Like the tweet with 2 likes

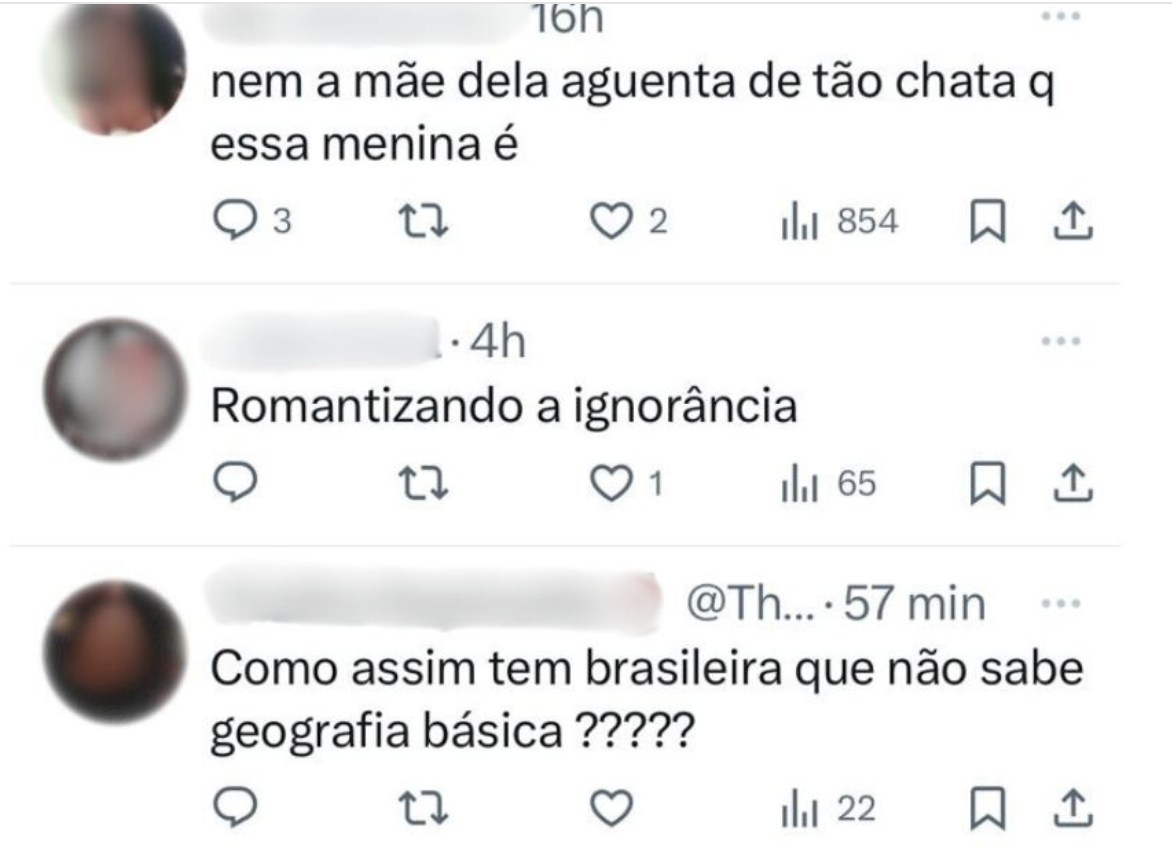608,222
